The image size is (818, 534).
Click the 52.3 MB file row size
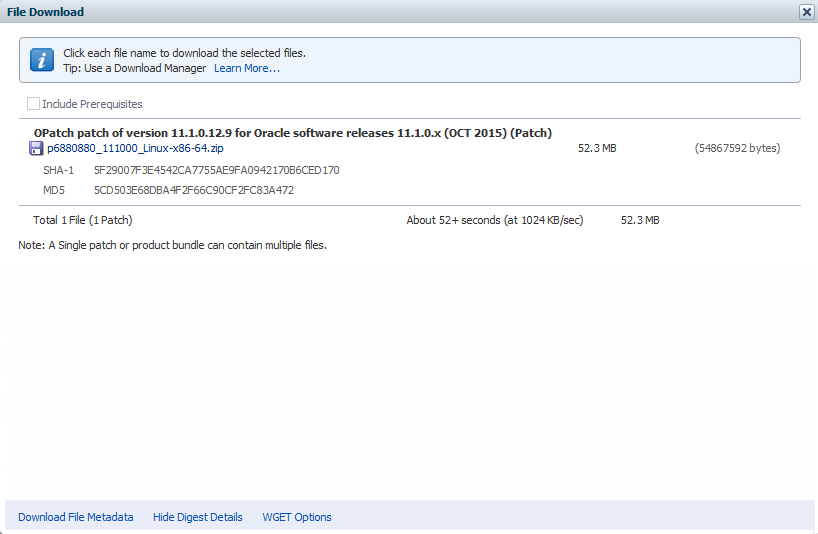597,148
